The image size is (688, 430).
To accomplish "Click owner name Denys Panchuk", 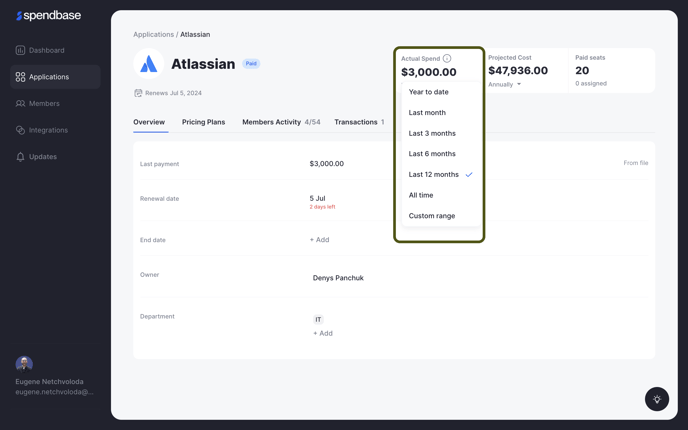I will coord(338,278).
